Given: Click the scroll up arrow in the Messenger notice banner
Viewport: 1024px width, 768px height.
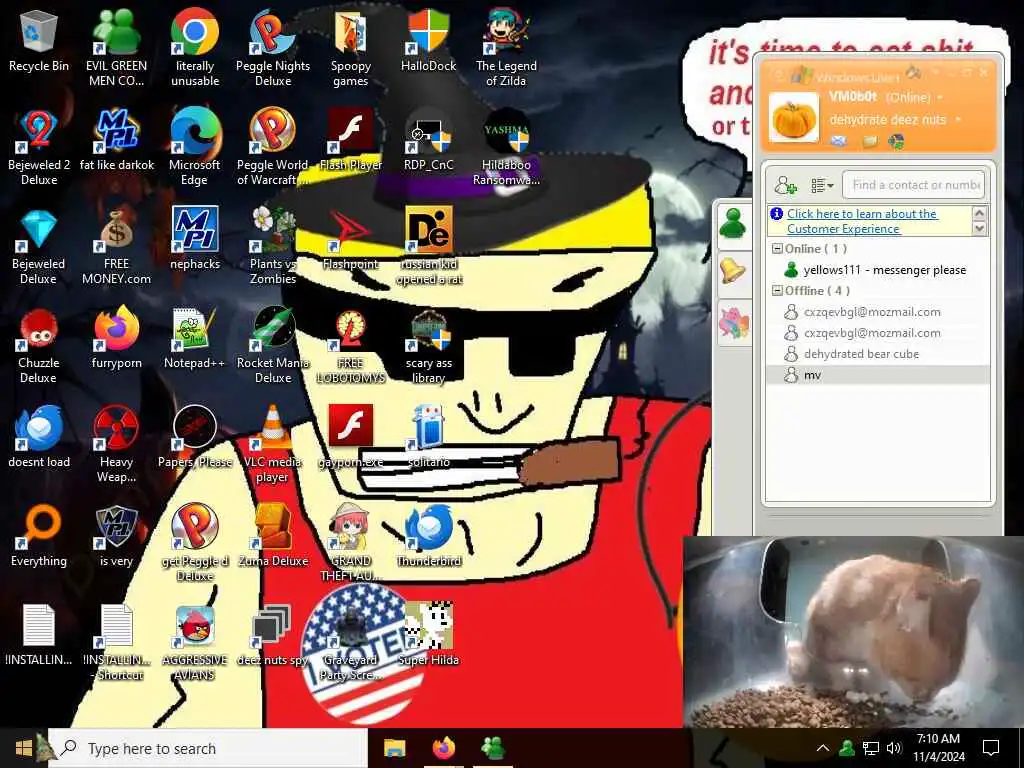Looking at the screenshot, I should 979,214.
